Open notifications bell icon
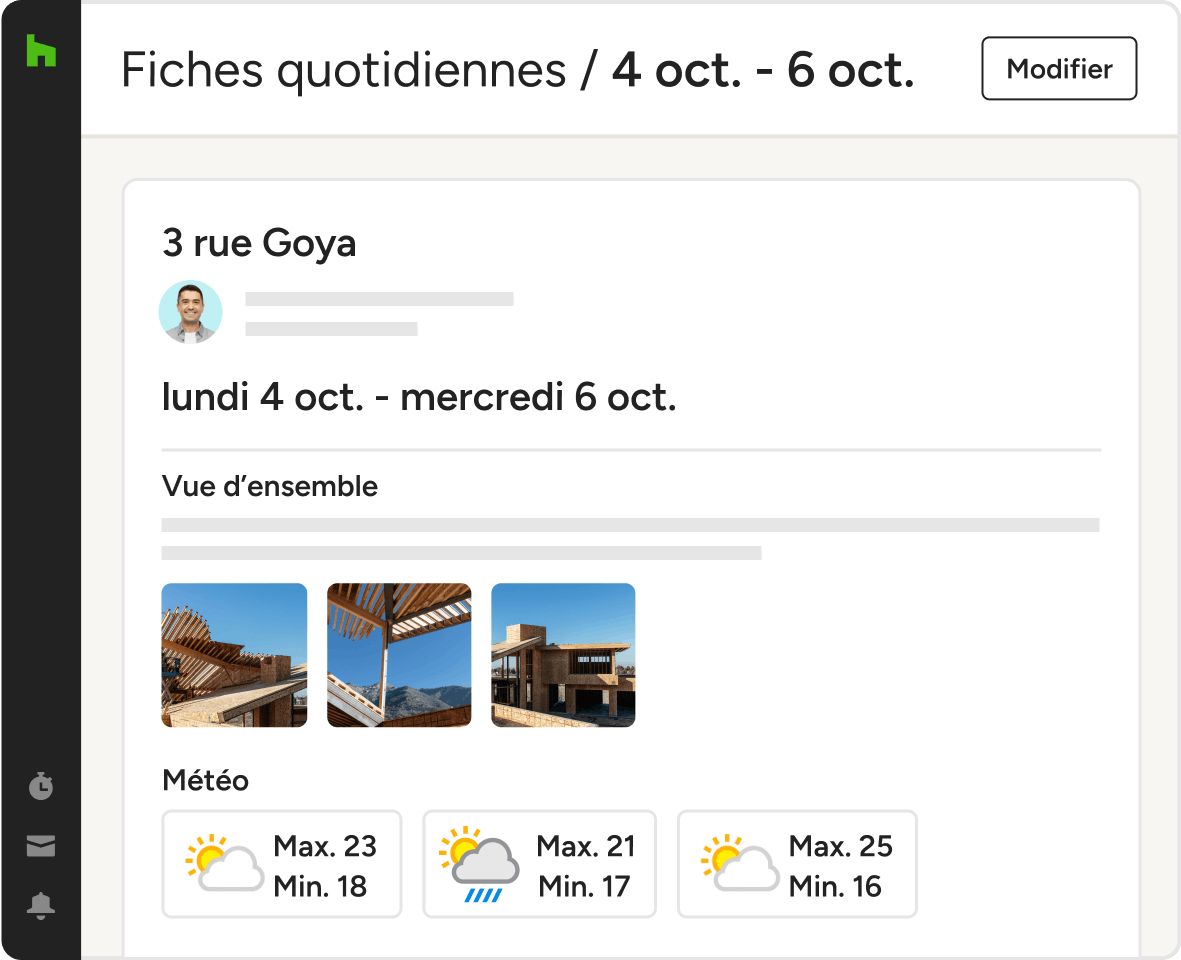 click(41, 906)
